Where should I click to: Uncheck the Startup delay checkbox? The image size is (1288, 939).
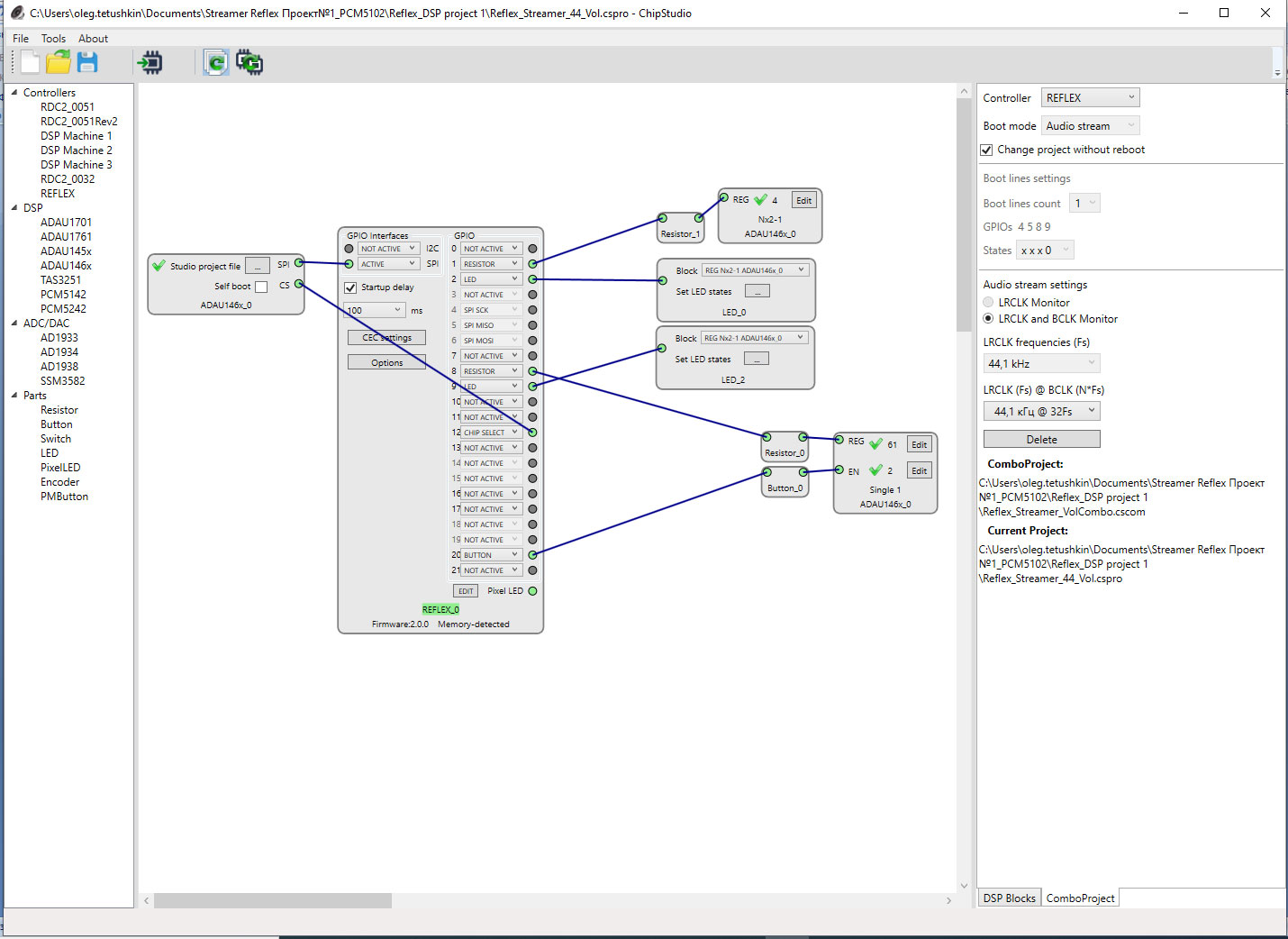(350, 287)
